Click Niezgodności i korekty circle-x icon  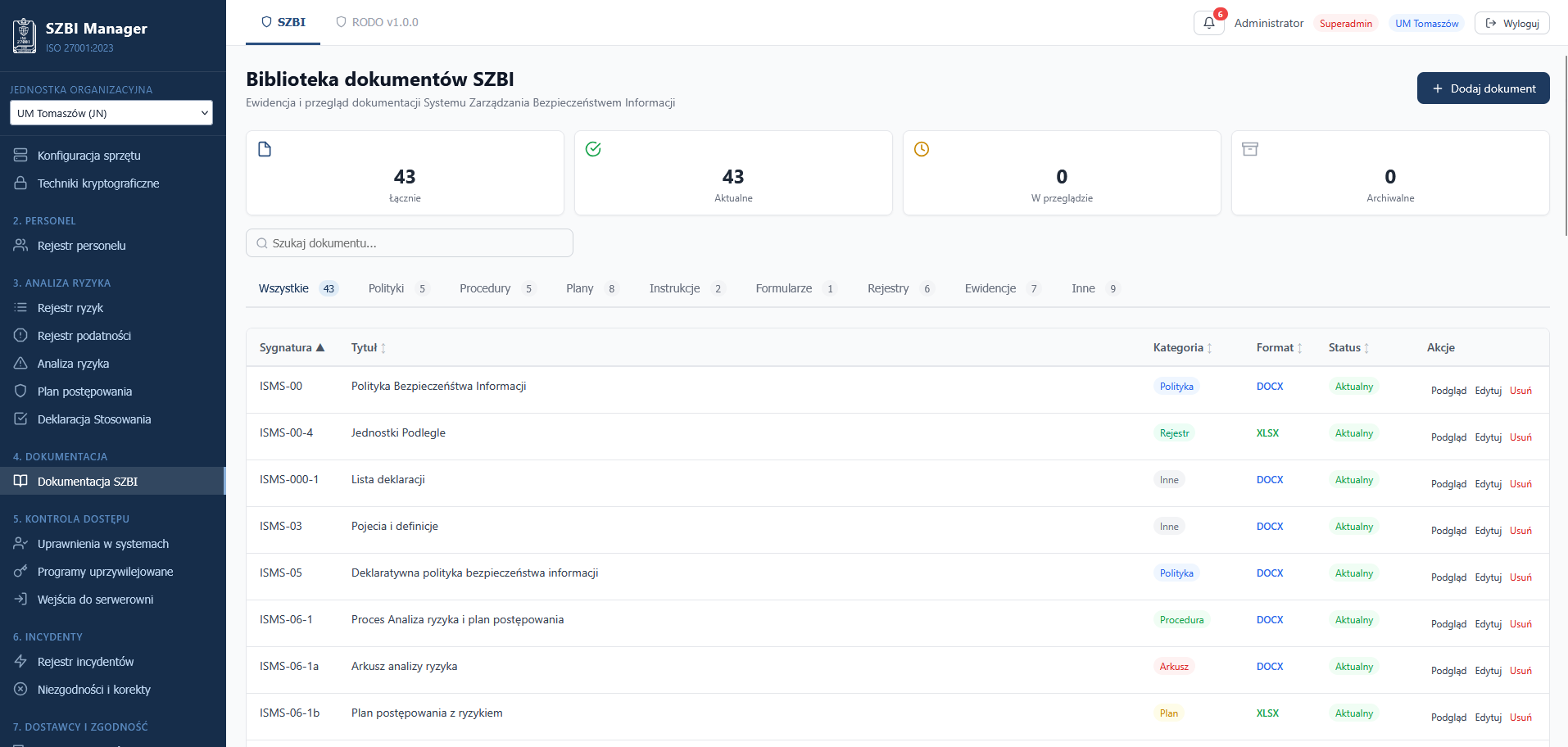pos(20,689)
